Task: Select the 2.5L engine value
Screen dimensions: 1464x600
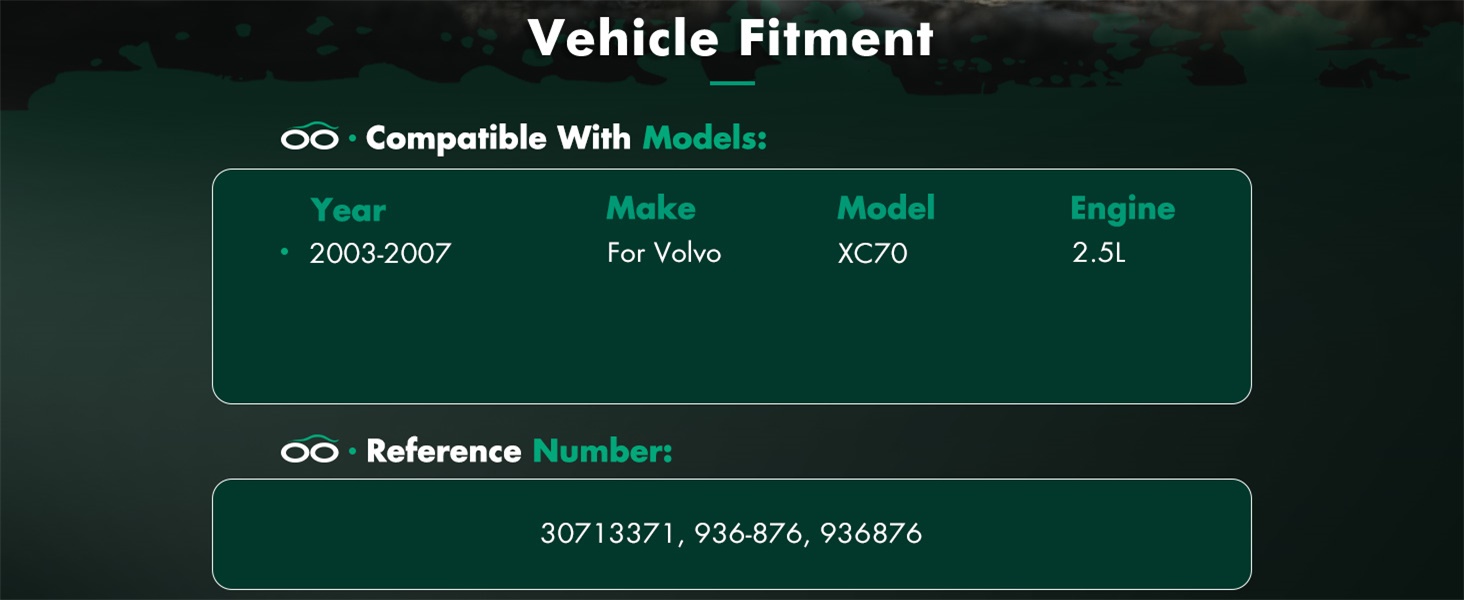Action: (x=1099, y=253)
